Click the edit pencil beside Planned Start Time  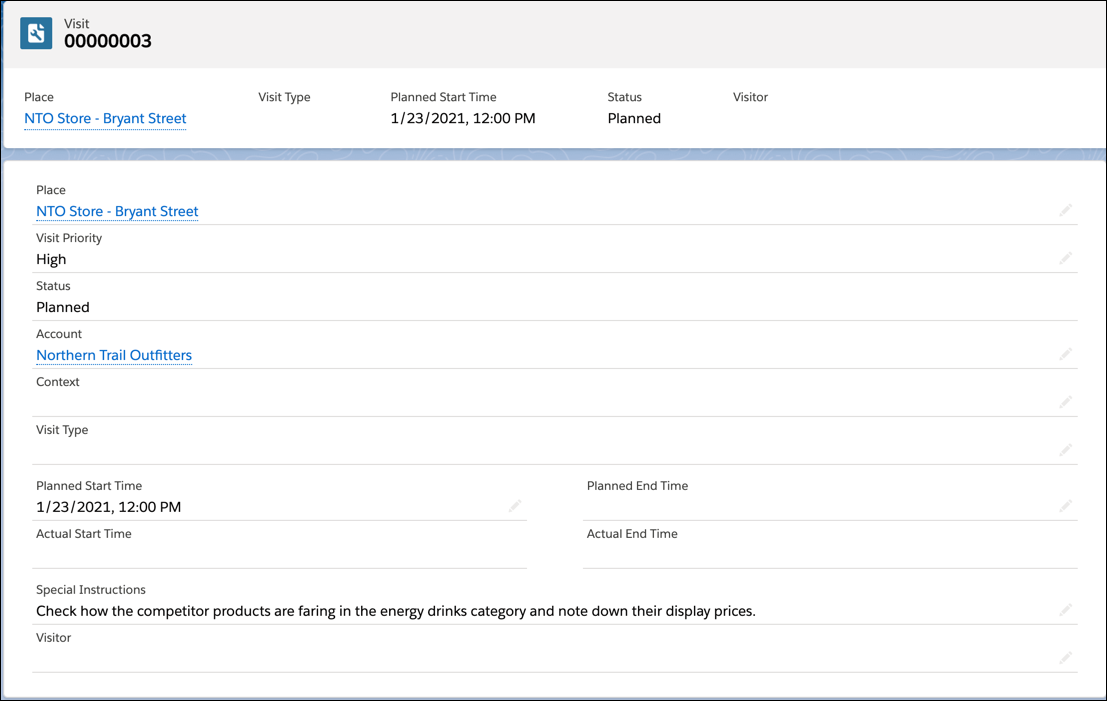click(x=515, y=506)
